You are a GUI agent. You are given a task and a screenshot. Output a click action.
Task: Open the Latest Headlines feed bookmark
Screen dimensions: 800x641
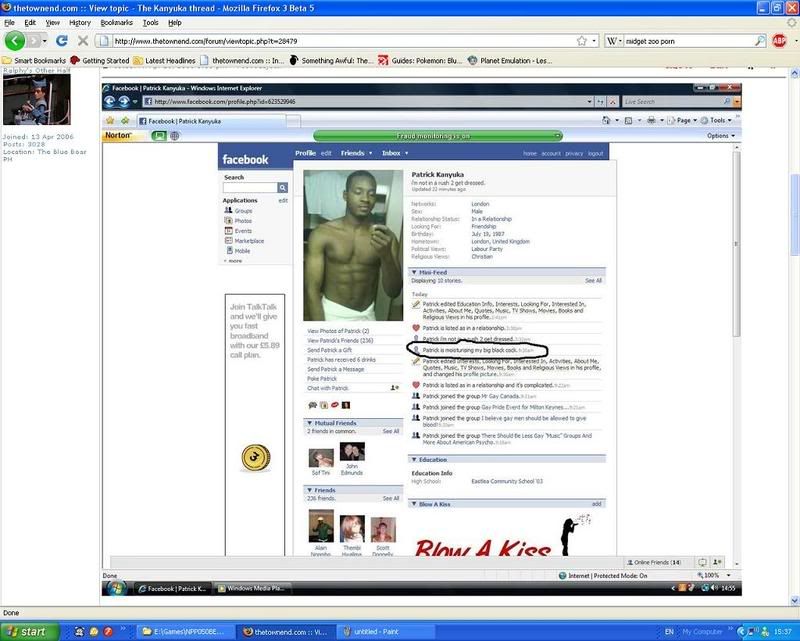tap(164, 61)
